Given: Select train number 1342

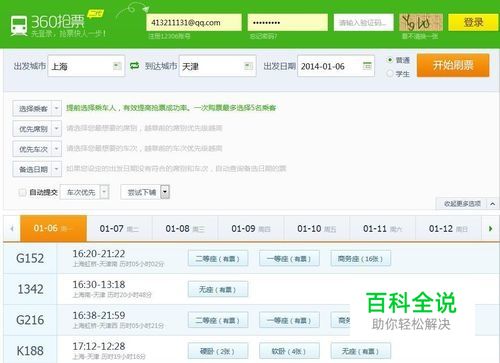Looking at the screenshot, I should click(x=30, y=289).
